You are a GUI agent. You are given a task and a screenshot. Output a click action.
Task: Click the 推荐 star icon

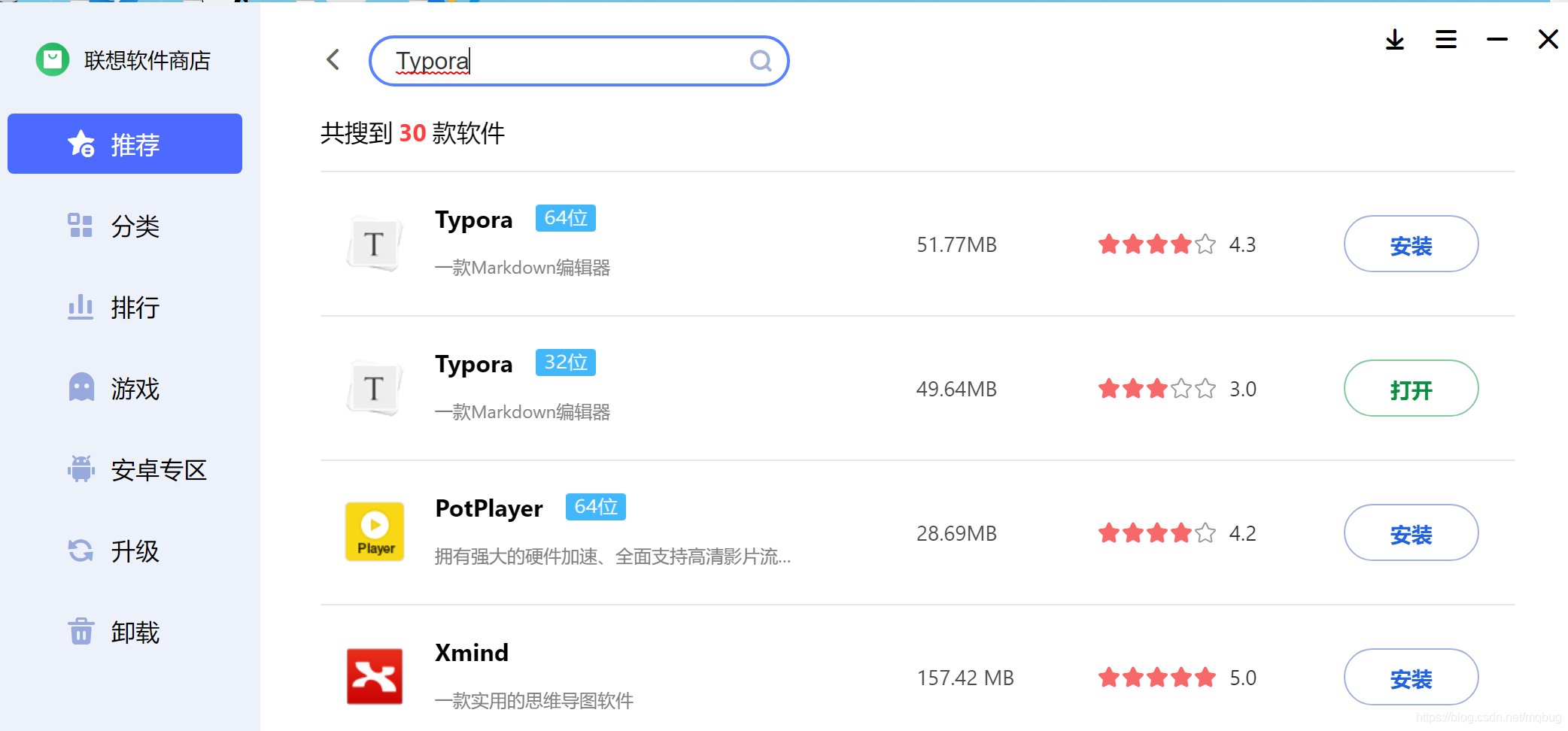click(81, 143)
